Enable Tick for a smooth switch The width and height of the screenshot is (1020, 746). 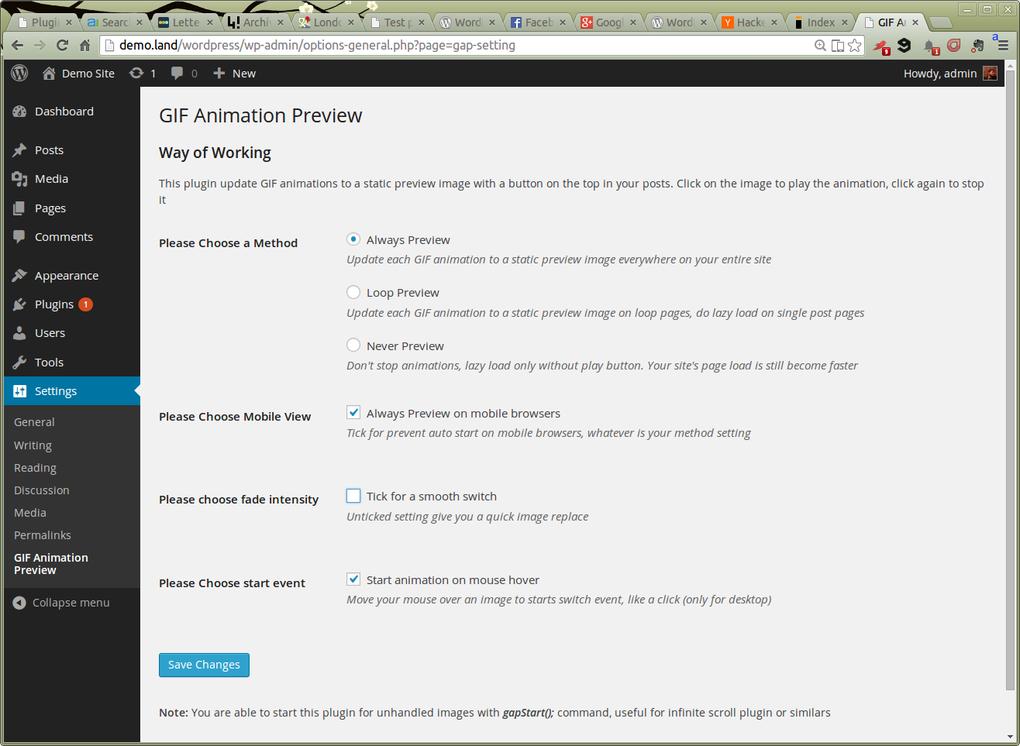pyautogui.click(x=353, y=495)
